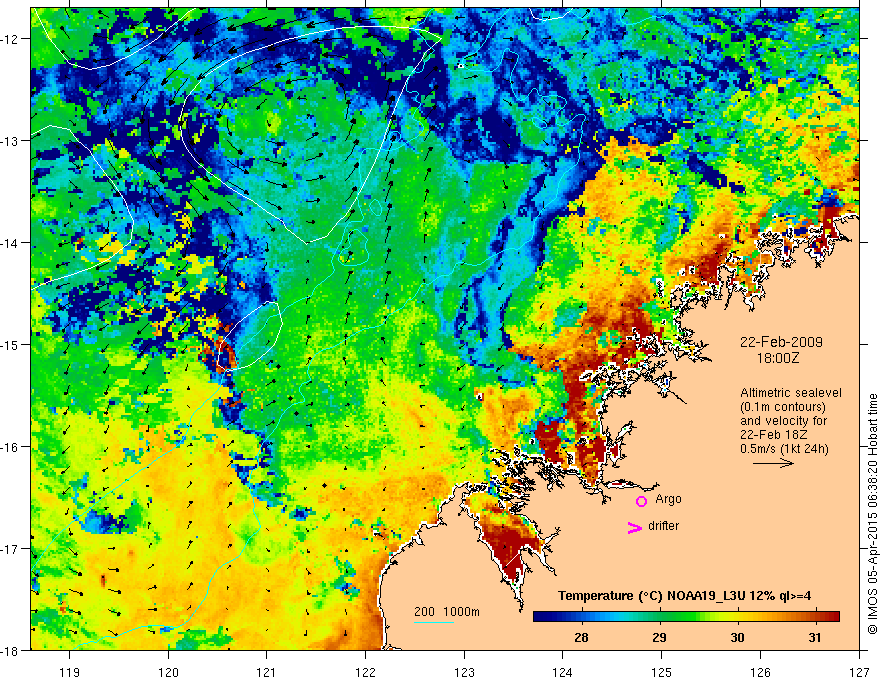Image resolution: width=880 pixels, height=680 pixels.
Task: Click the dark red end of color bar
Action: click(x=832, y=617)
